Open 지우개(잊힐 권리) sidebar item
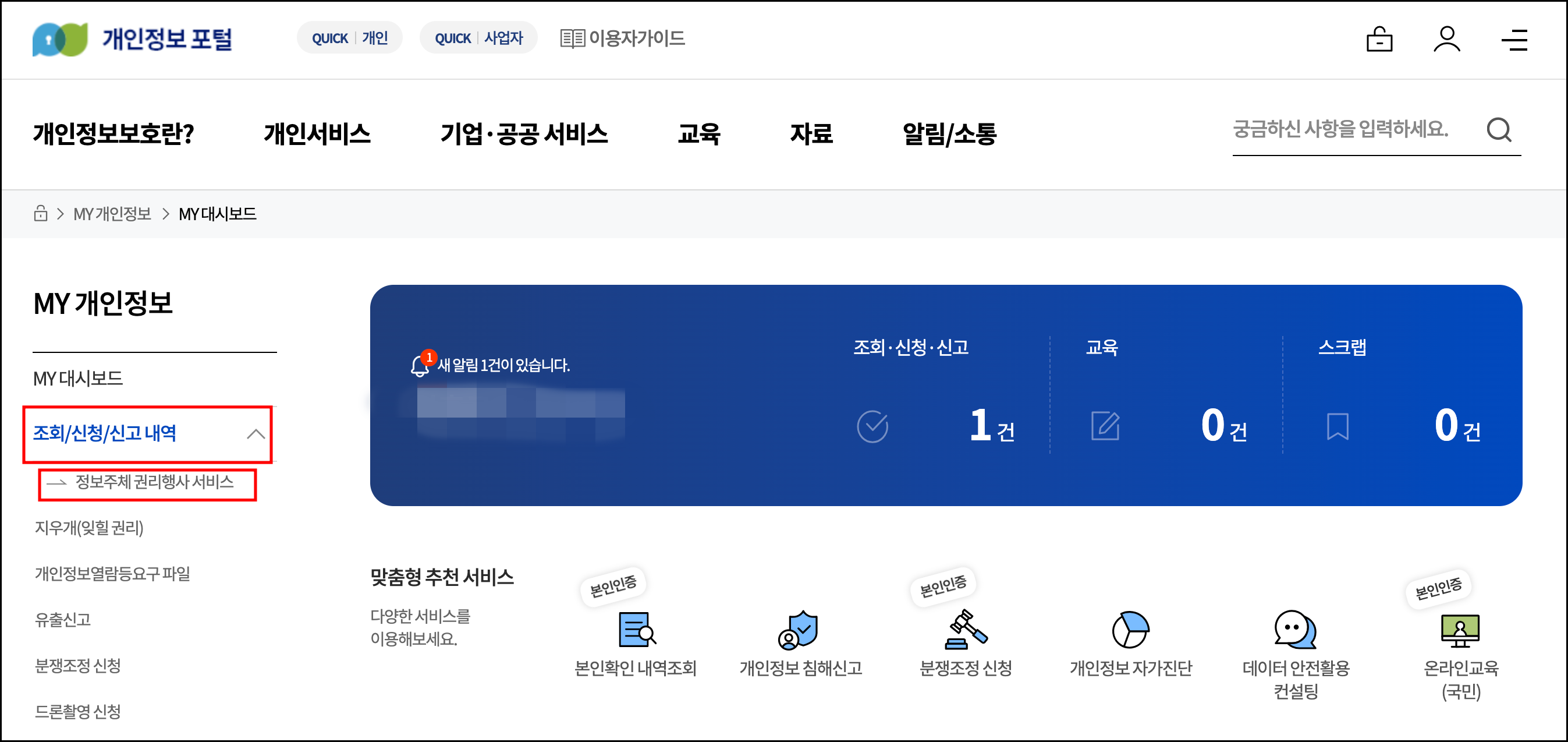This screenshot has height=742, width=1568. tap(89, 528)
